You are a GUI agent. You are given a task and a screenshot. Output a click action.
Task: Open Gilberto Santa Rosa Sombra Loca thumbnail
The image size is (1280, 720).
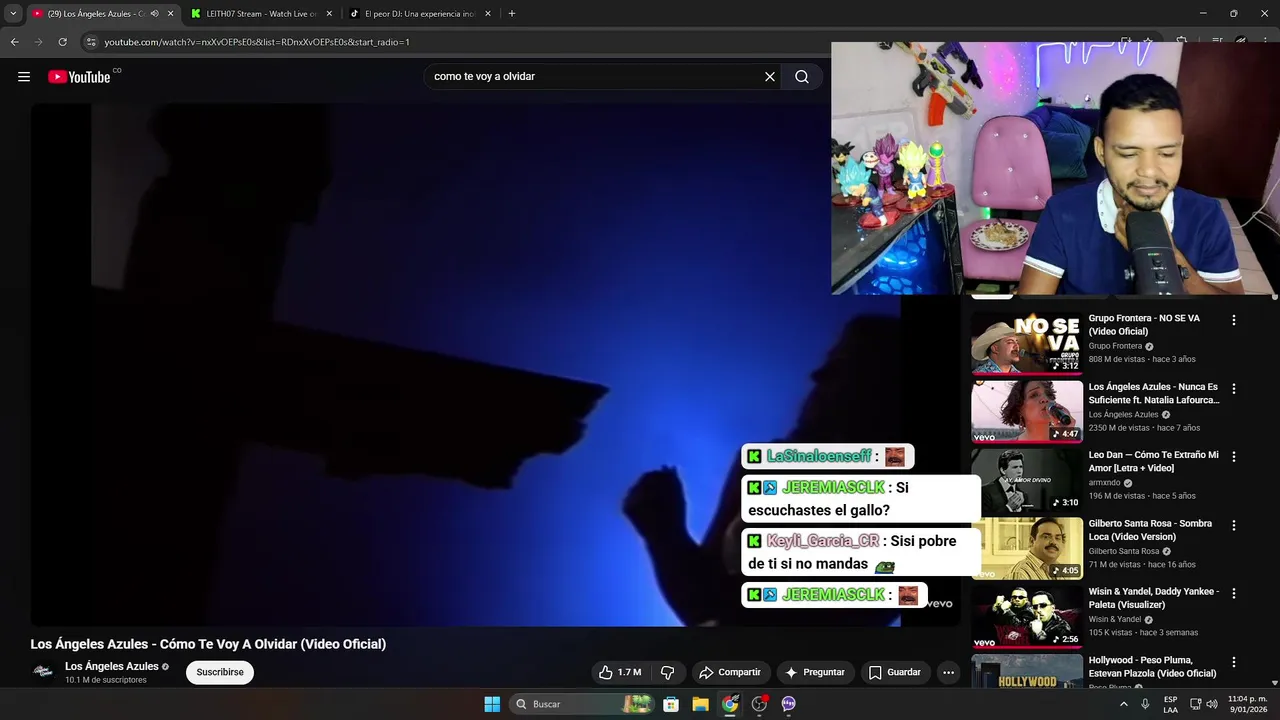[1027, 548]
